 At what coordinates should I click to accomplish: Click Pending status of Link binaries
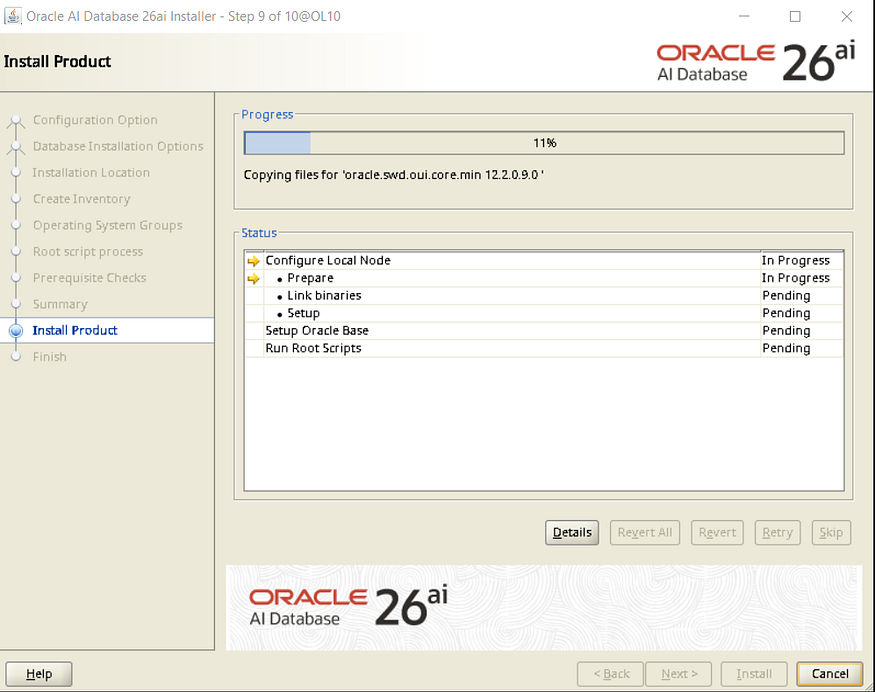786,296
